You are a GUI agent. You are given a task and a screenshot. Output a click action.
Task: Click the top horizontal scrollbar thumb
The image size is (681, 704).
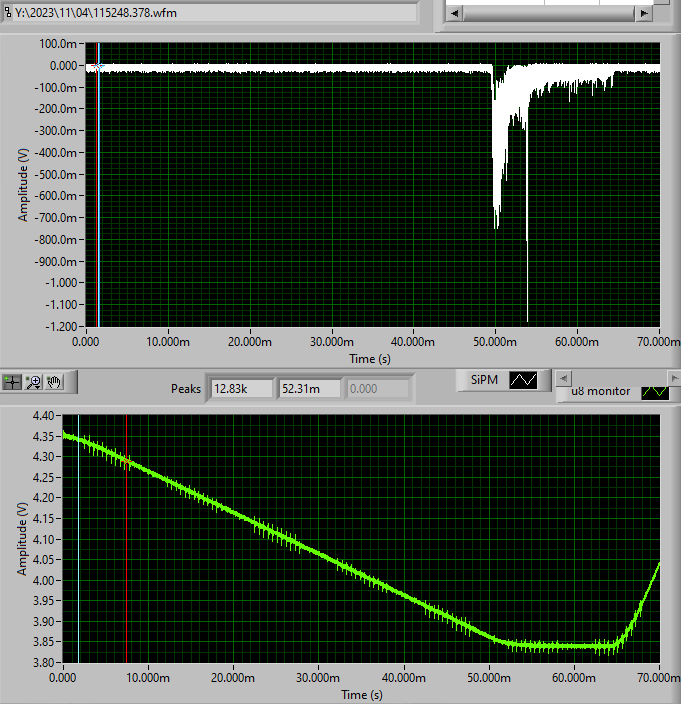point(549,13)
